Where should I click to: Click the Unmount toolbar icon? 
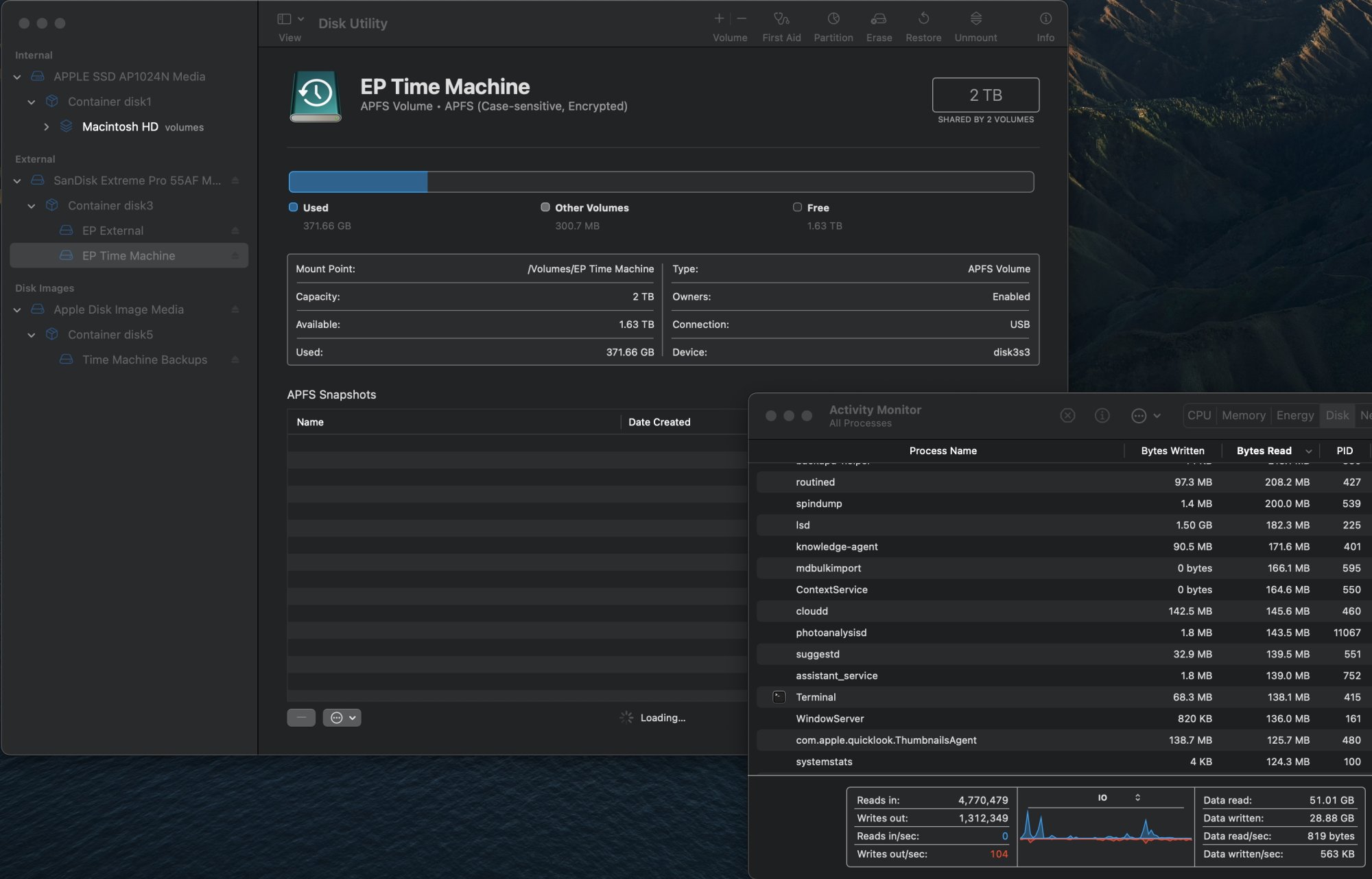pos(975,19)
